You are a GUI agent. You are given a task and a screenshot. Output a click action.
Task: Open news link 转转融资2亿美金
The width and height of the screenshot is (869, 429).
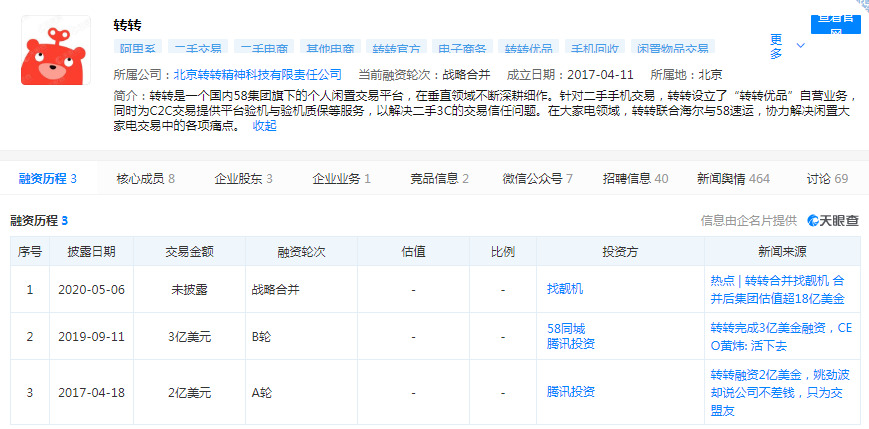pyautogui.click(x=779, y=392)
